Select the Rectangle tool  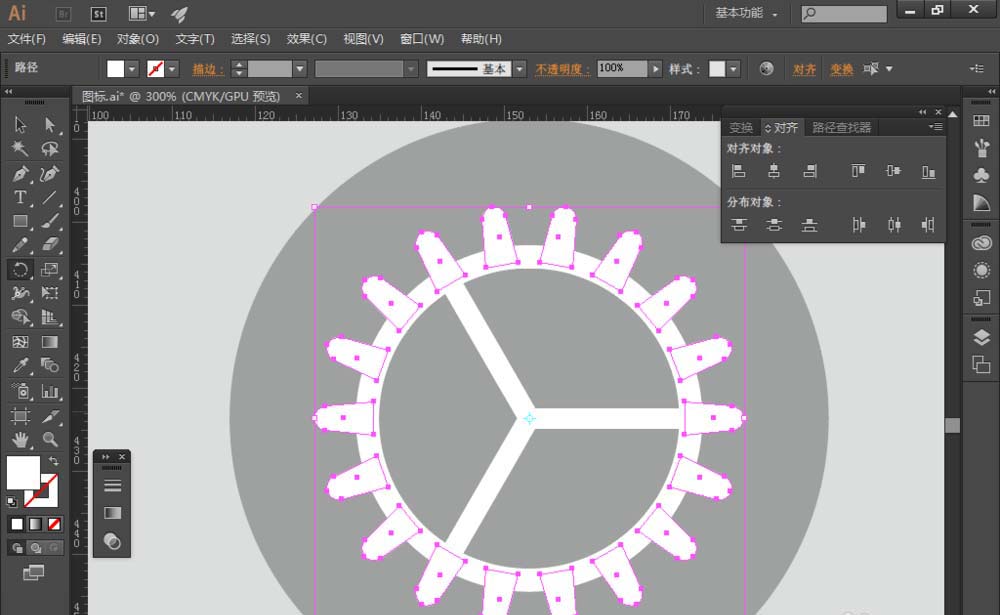(x=20, y=221)
